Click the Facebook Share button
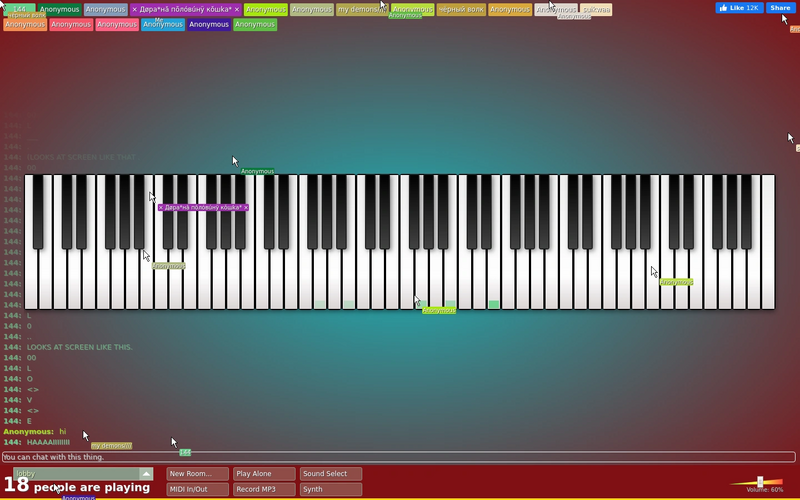Screen dimensions: 800x500 pos(781,8)
